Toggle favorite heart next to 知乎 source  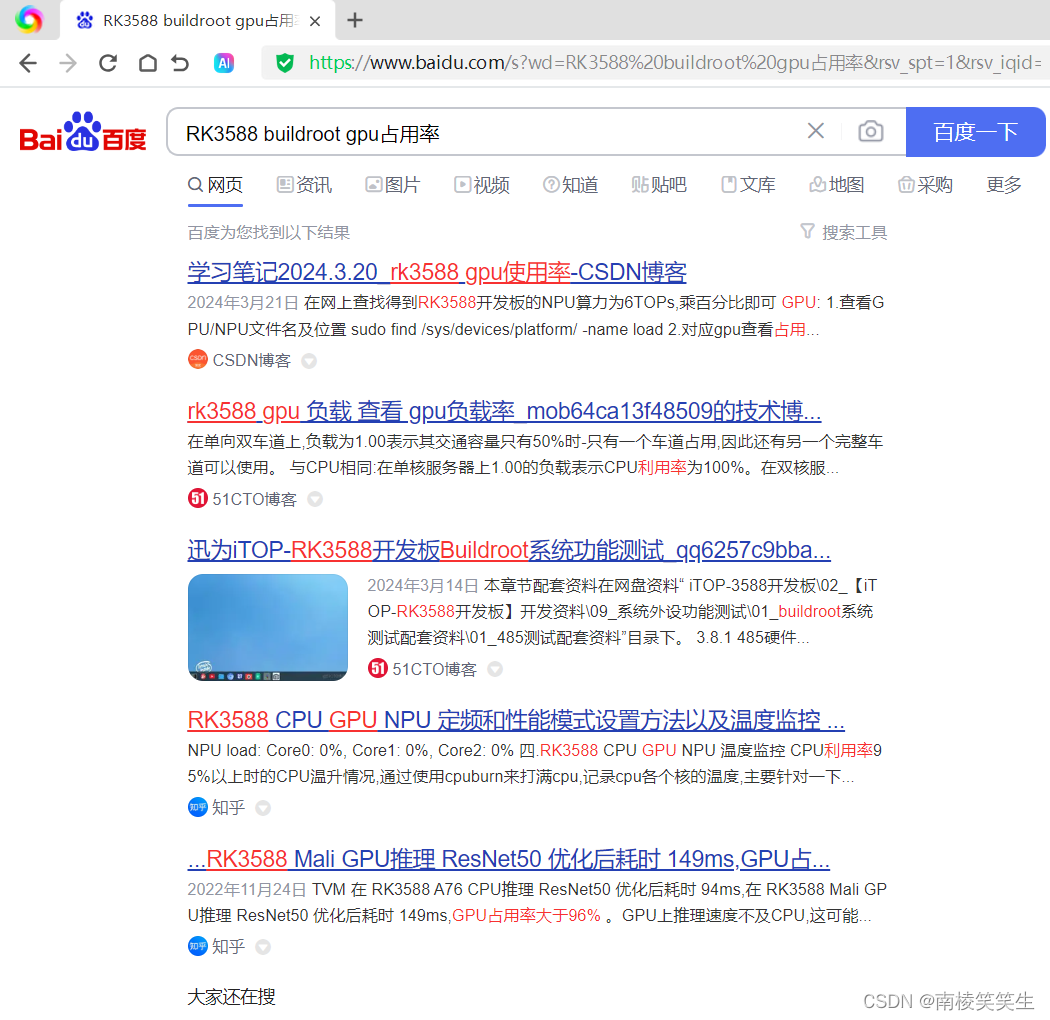pyautogui.click(x=262, y=807)
